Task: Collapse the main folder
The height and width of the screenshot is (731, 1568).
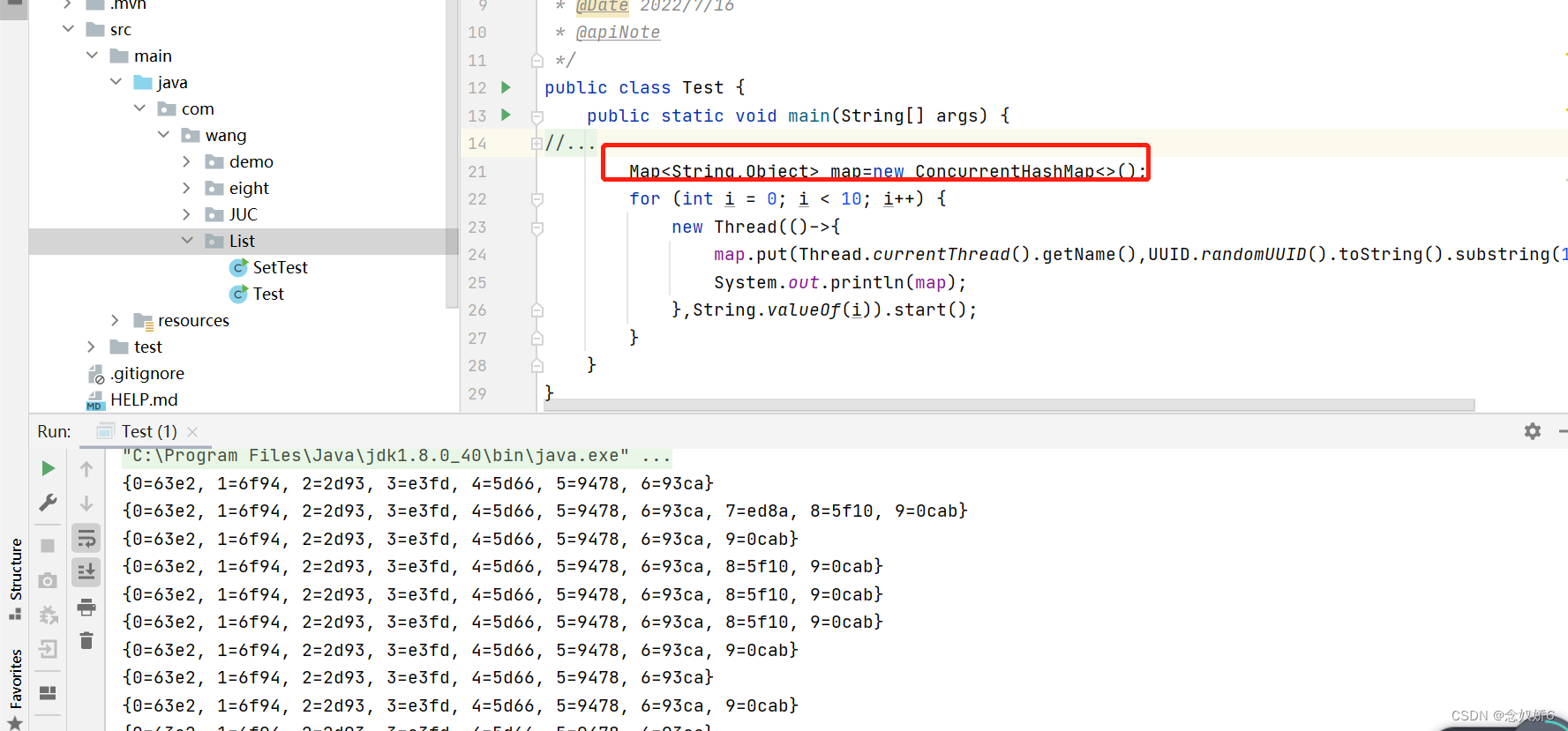Action: click(x=92, y=56)
